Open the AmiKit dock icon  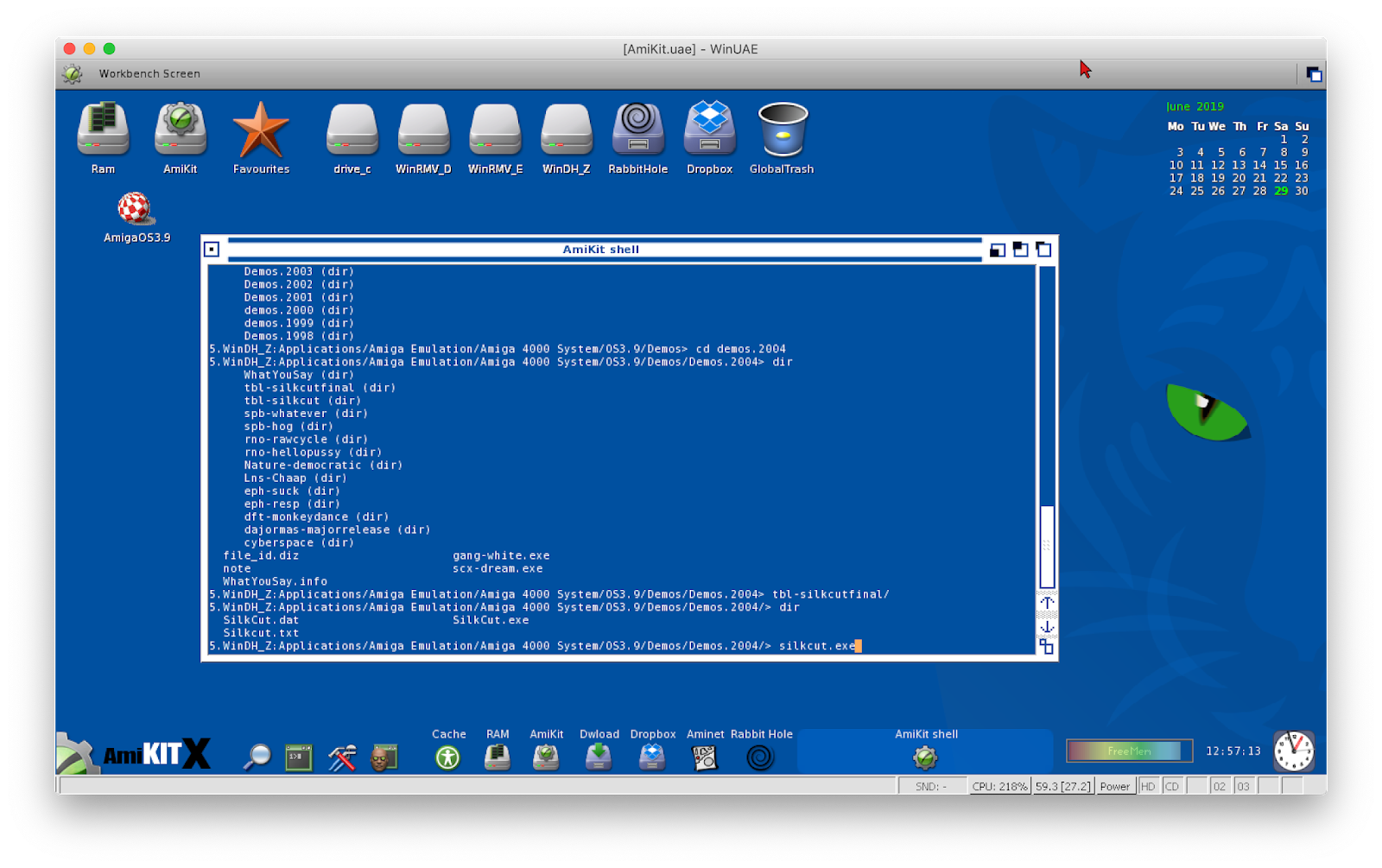click(x=546, y=757)
